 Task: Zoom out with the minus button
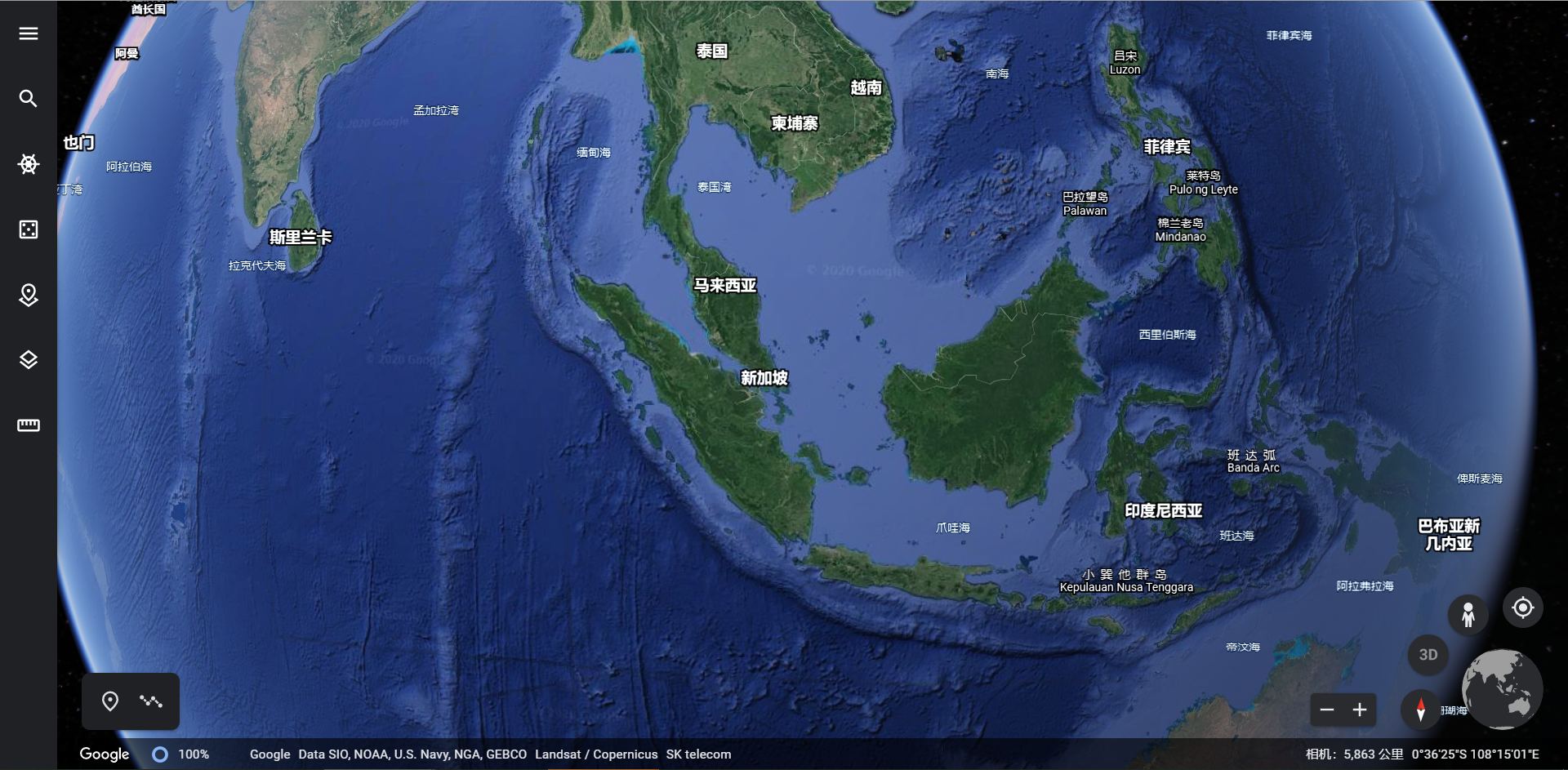[1327, 710]
